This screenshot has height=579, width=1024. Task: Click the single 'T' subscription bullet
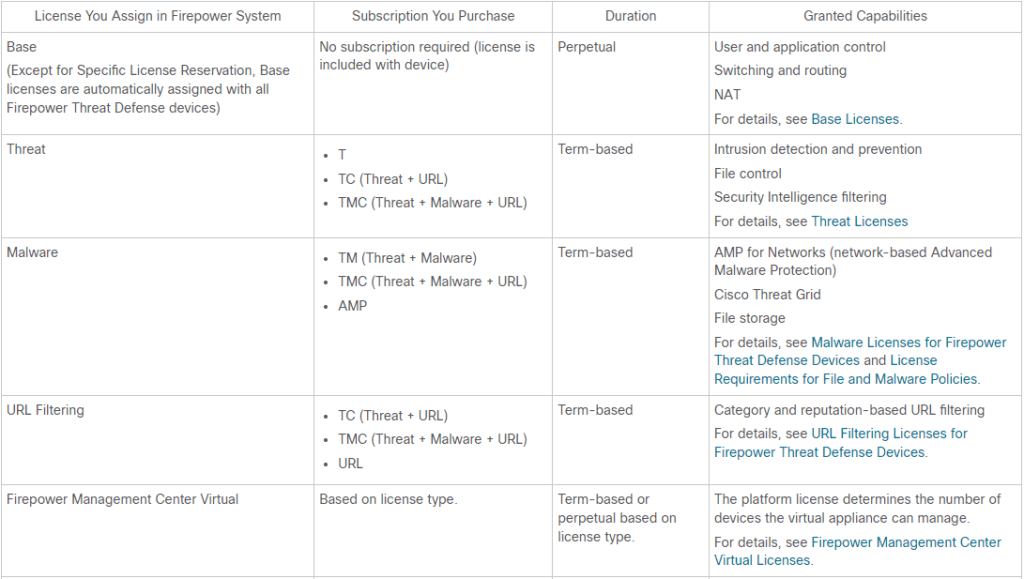click(x=342, y=155)
